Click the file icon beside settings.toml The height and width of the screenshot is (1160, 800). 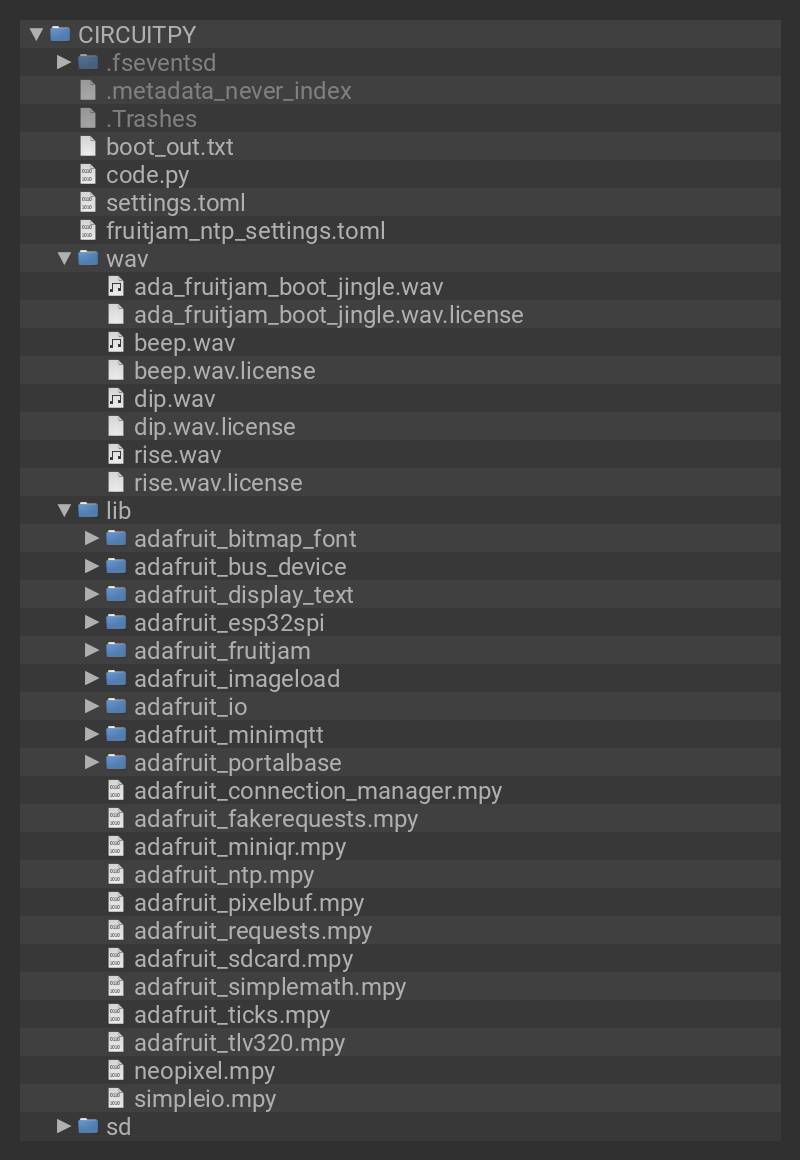[x=88, y=203]
